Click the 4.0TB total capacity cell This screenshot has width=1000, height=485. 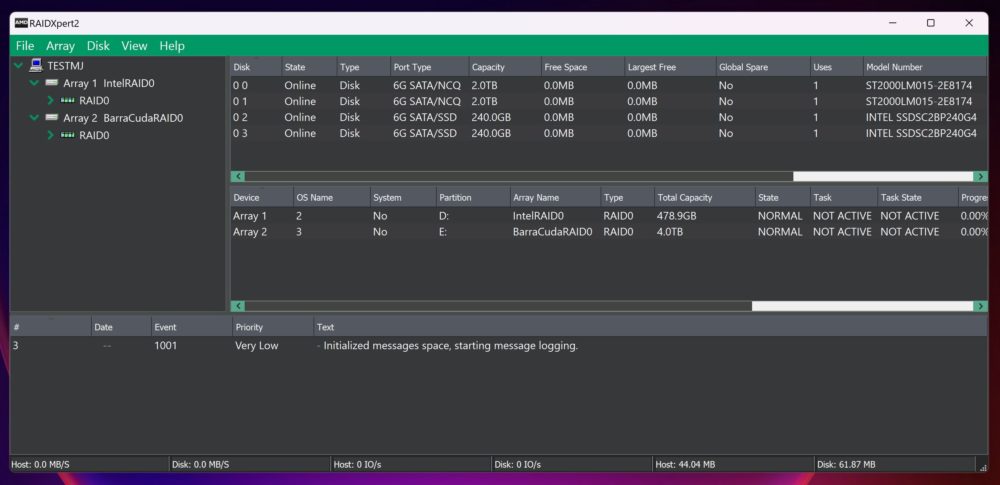[670, 232]
